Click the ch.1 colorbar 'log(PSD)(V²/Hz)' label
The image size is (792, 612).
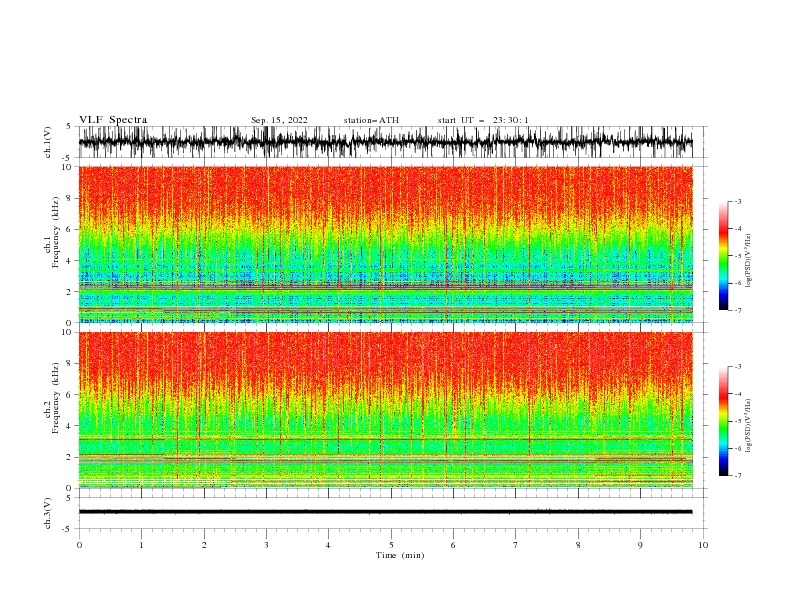[x=749, y=261]
